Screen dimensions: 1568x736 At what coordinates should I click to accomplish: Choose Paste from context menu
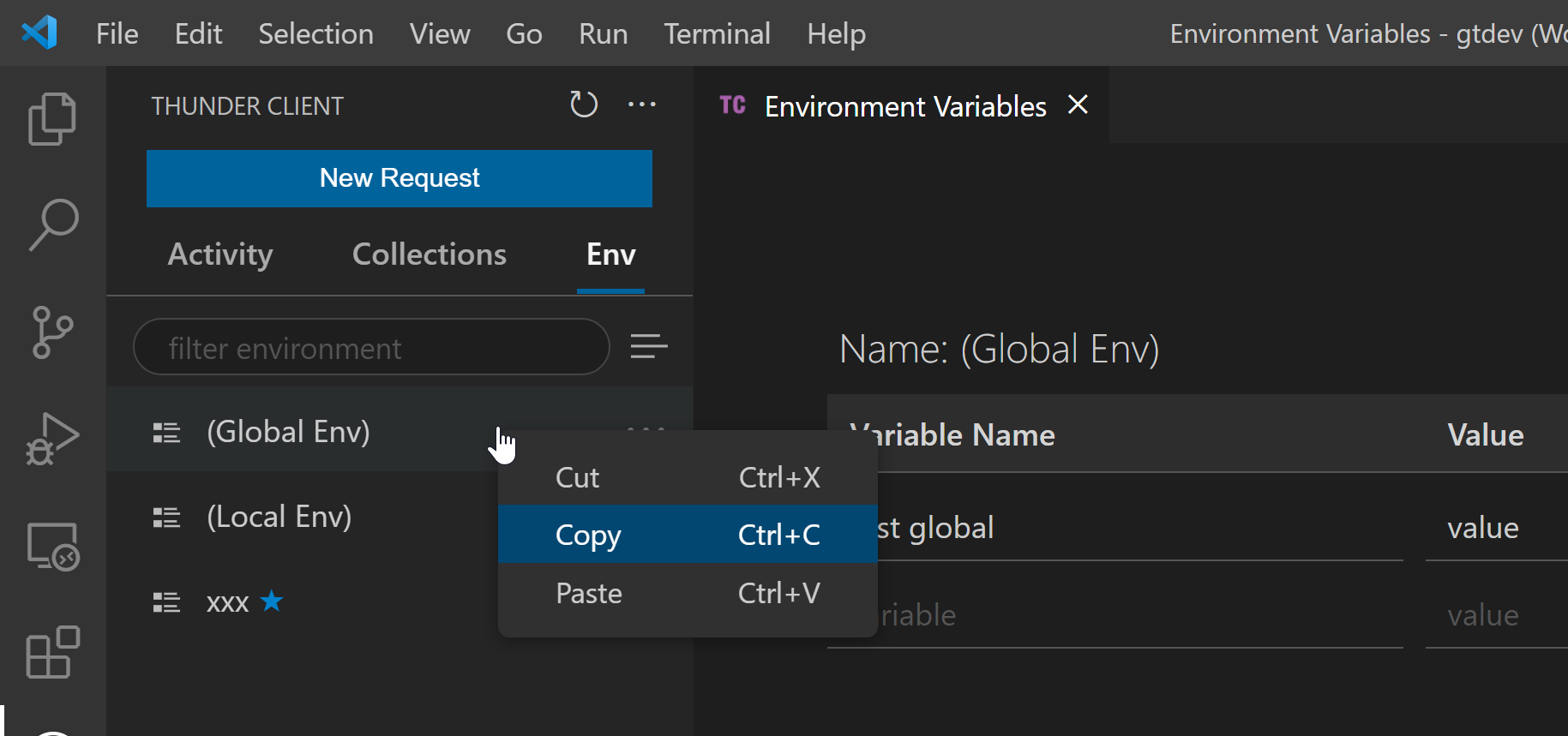[x=688, y=593]
